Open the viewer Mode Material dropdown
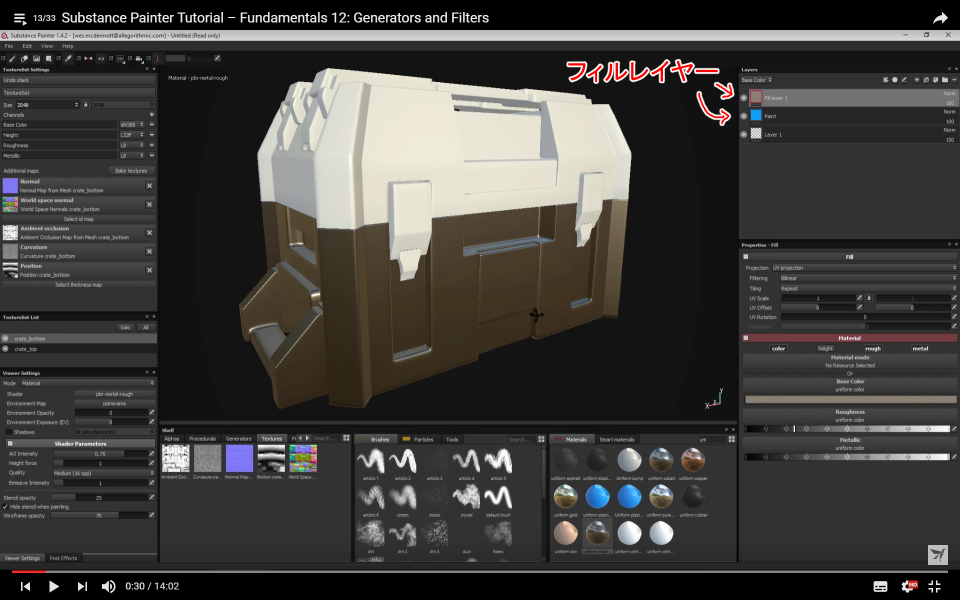Screen dimensions: 960x600 coord(88,383)
